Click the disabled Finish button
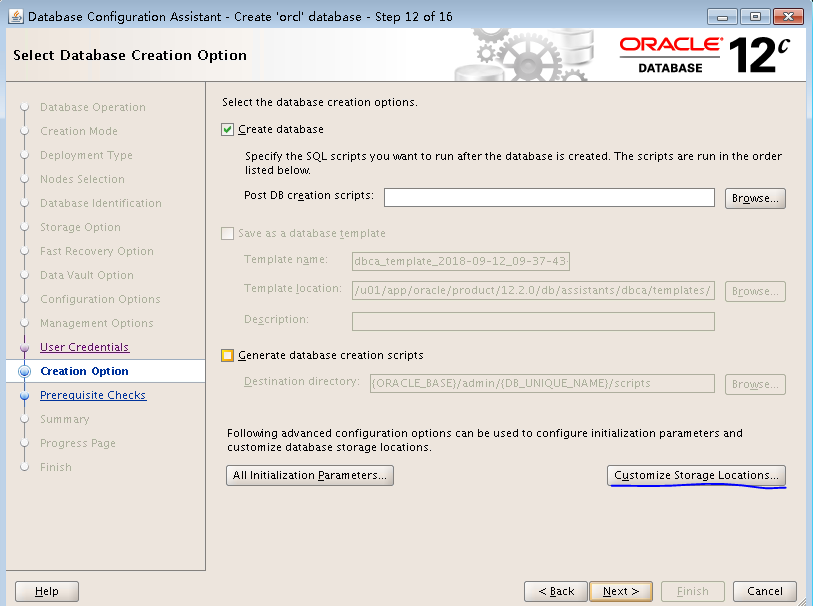813x606 pixels. tap(693, 591)
